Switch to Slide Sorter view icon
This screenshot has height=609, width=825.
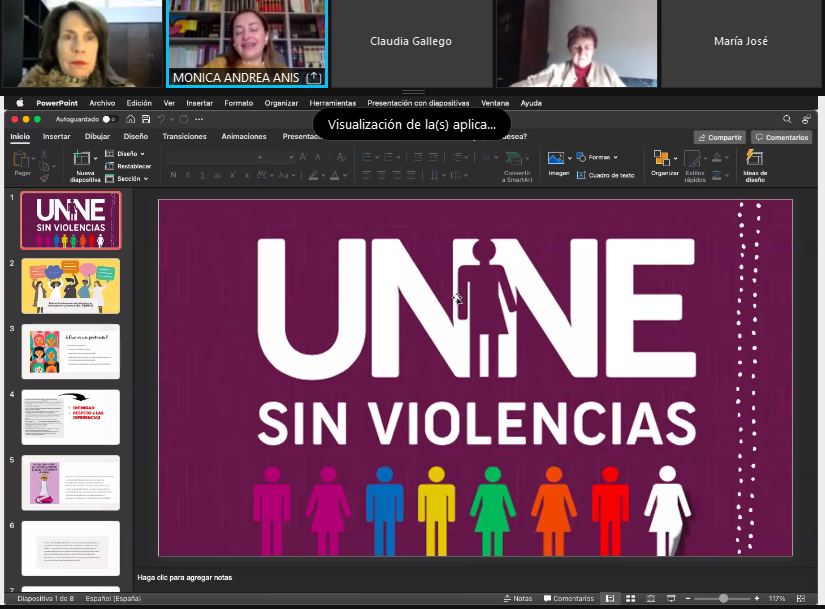pos(630,598)
